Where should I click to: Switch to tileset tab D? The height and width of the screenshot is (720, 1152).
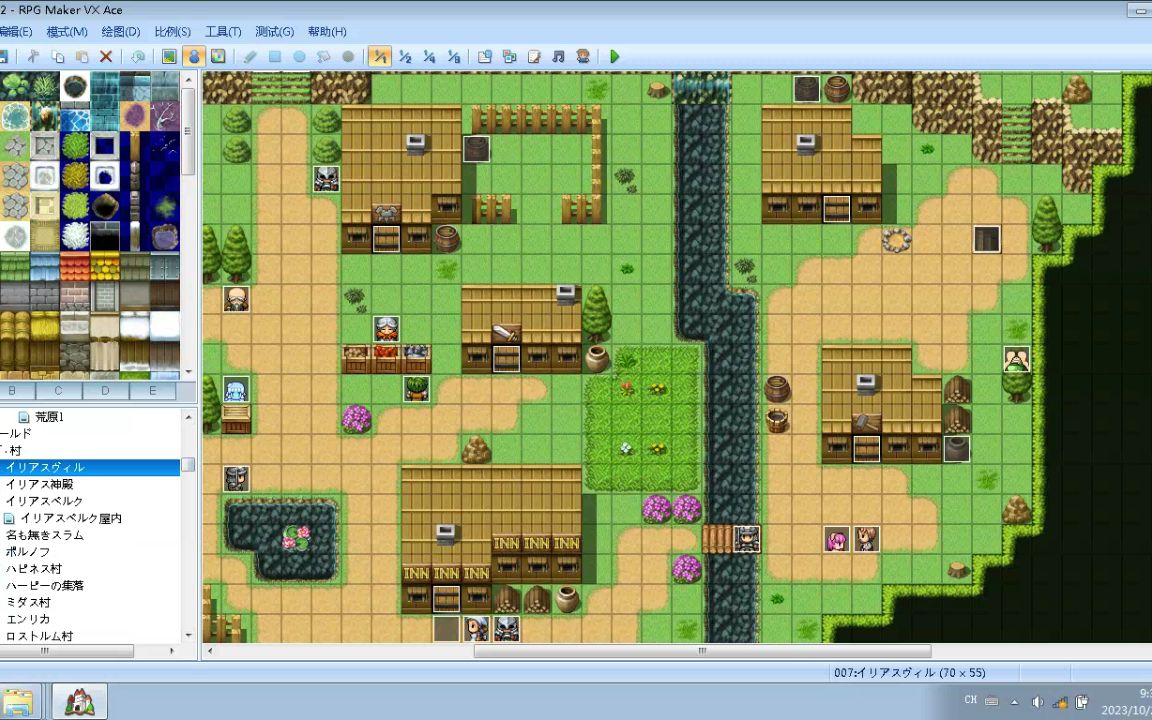tap(105, 391)
